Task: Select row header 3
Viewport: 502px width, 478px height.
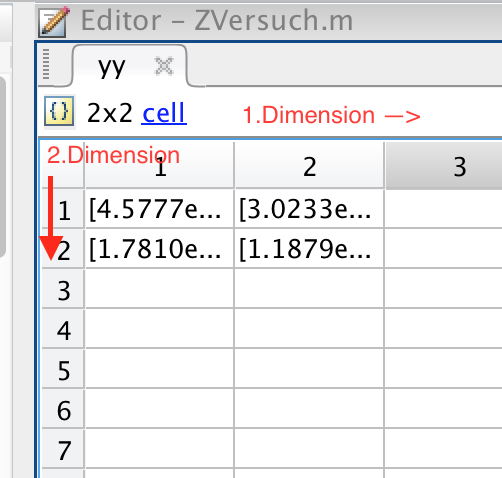Action: coord(63,289)
